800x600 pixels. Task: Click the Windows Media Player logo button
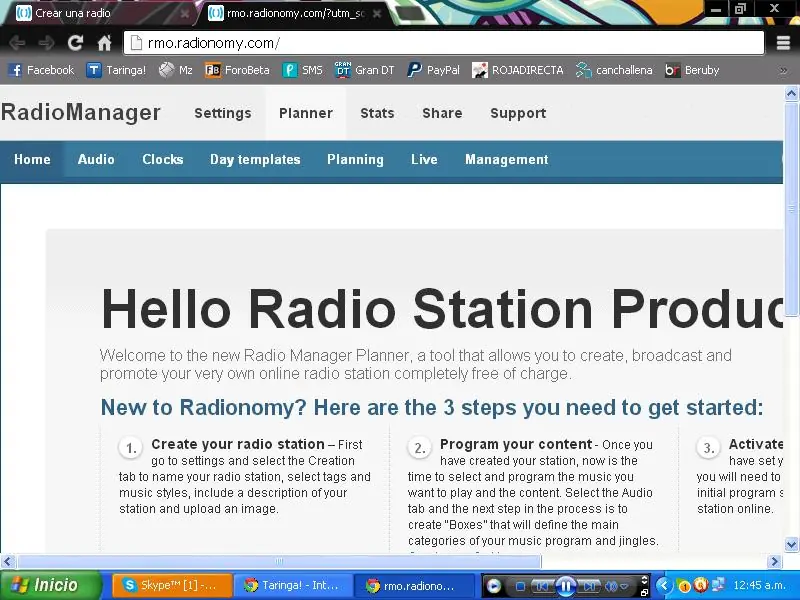(x=493, y=586)
